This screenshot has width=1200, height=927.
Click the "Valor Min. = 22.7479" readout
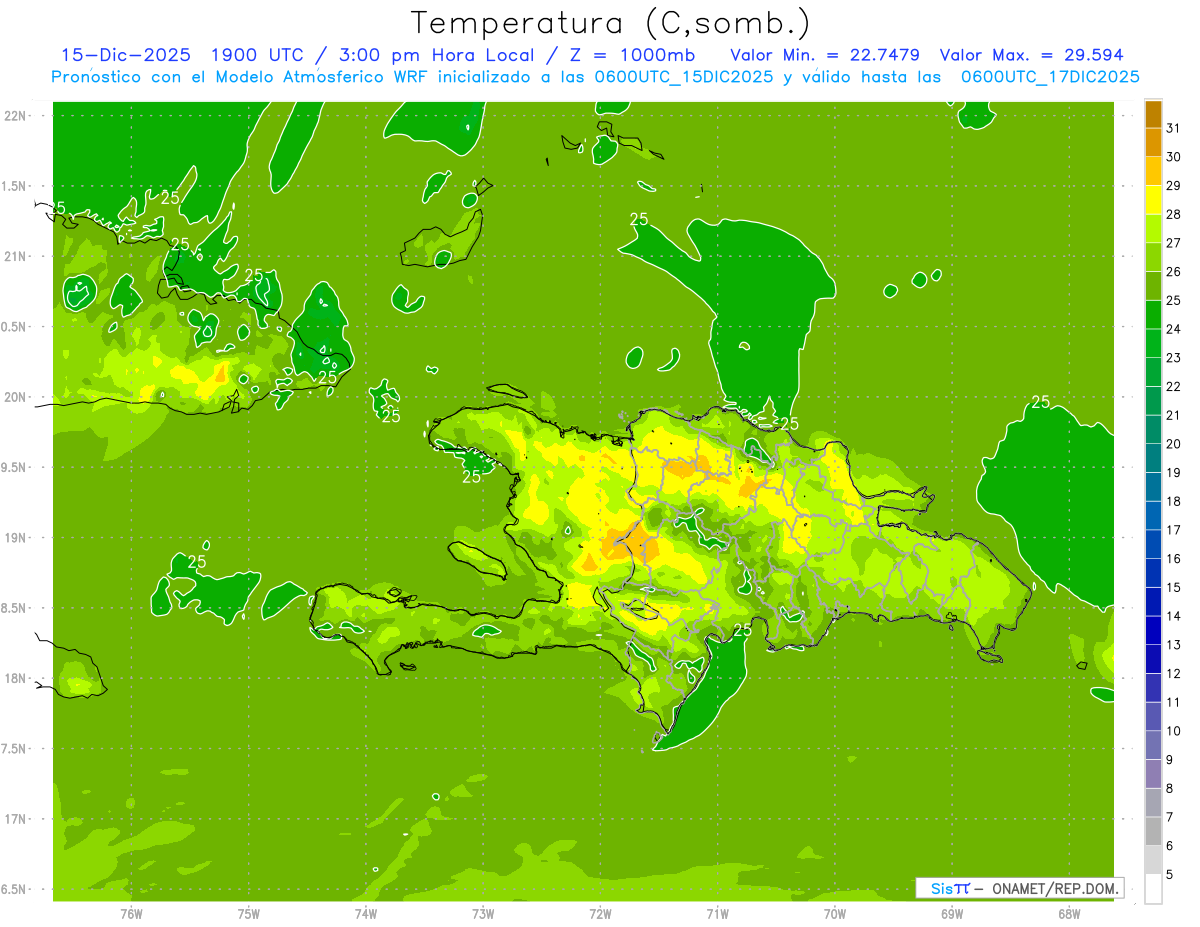tap(825, 55)
